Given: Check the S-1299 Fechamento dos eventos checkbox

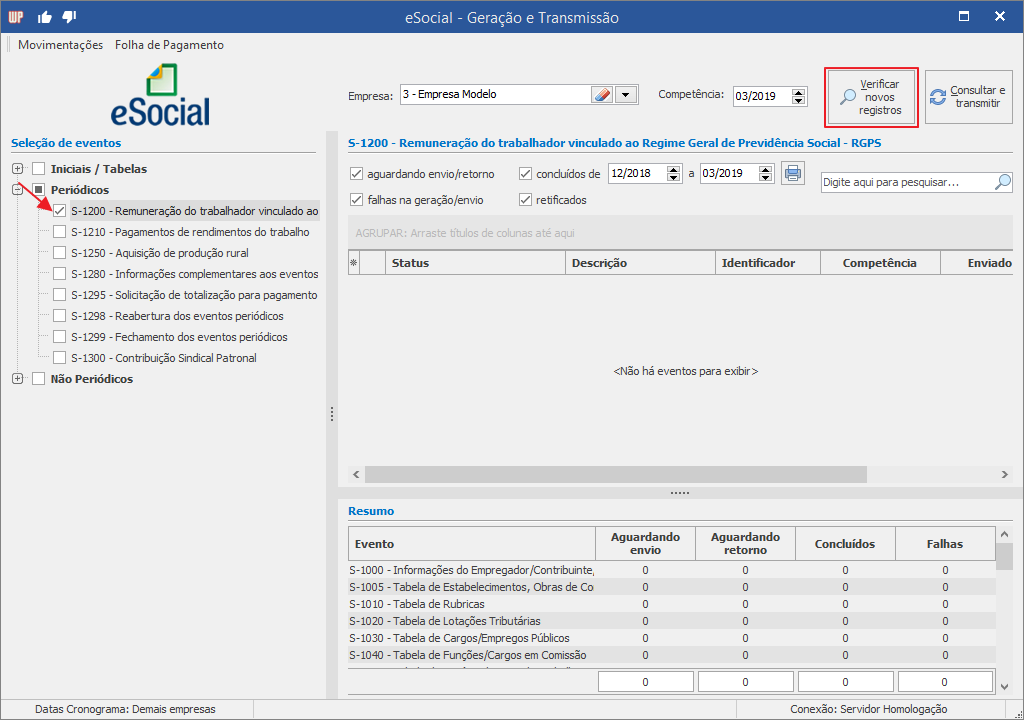Looking at the screenshot, I should 59,336.
